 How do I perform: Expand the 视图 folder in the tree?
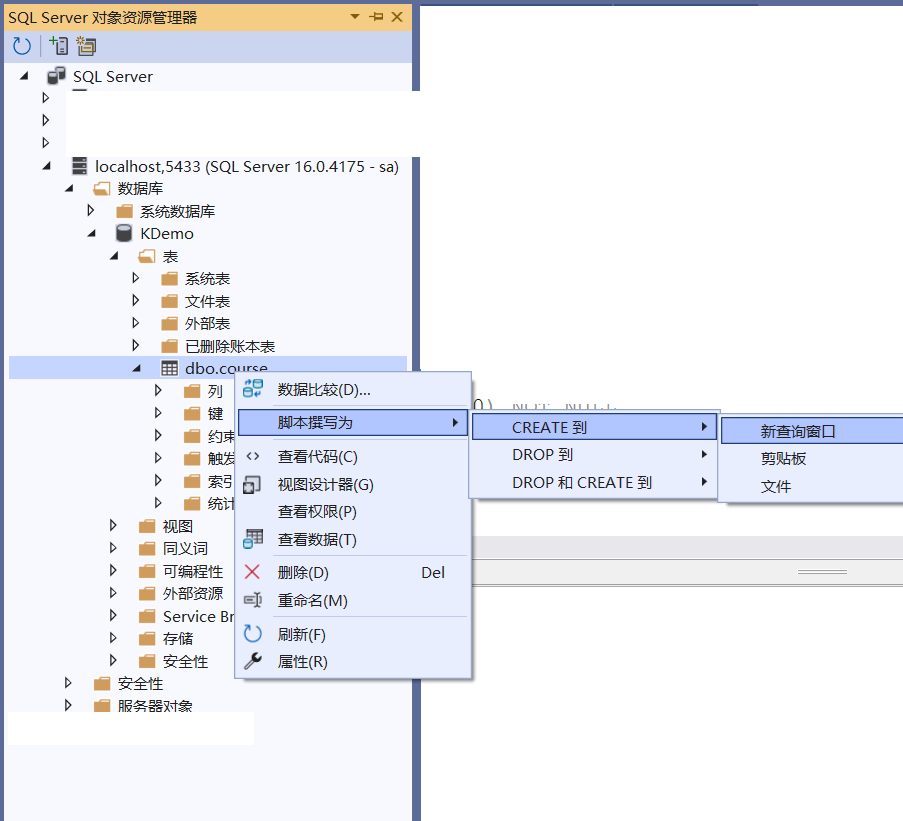(113, 526)
